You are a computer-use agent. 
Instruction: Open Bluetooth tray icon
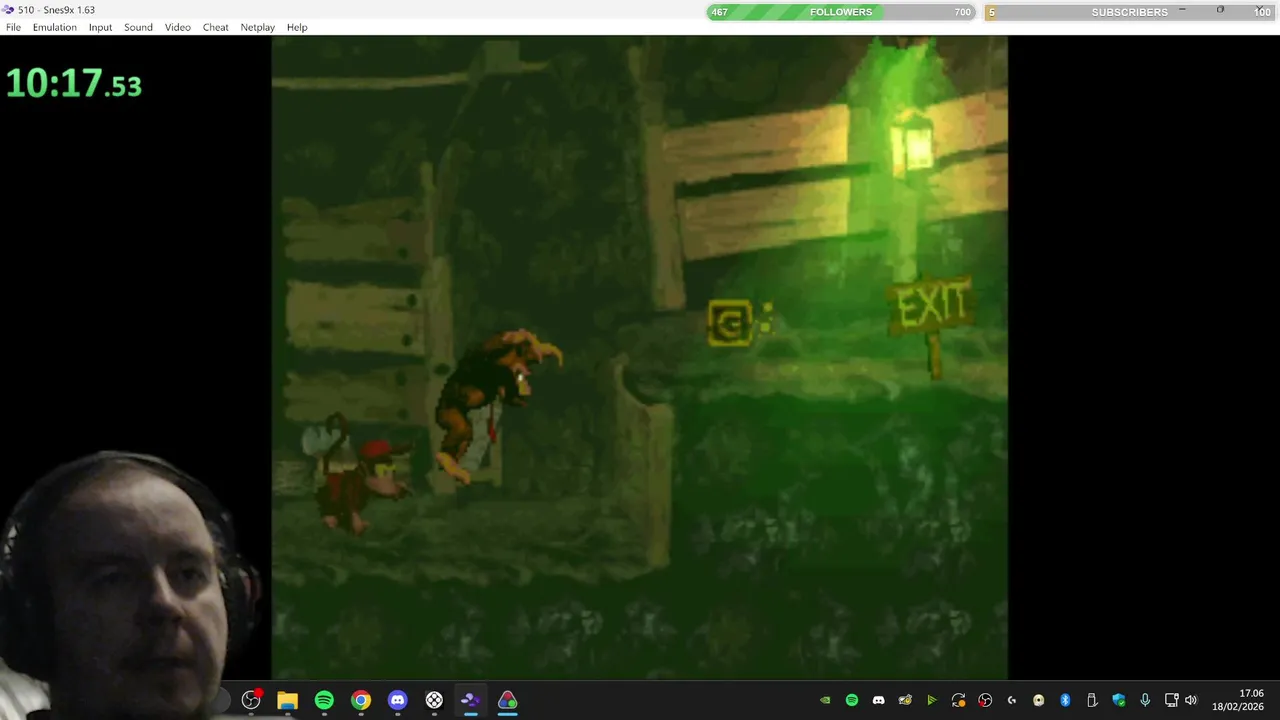coord(1065,700)
